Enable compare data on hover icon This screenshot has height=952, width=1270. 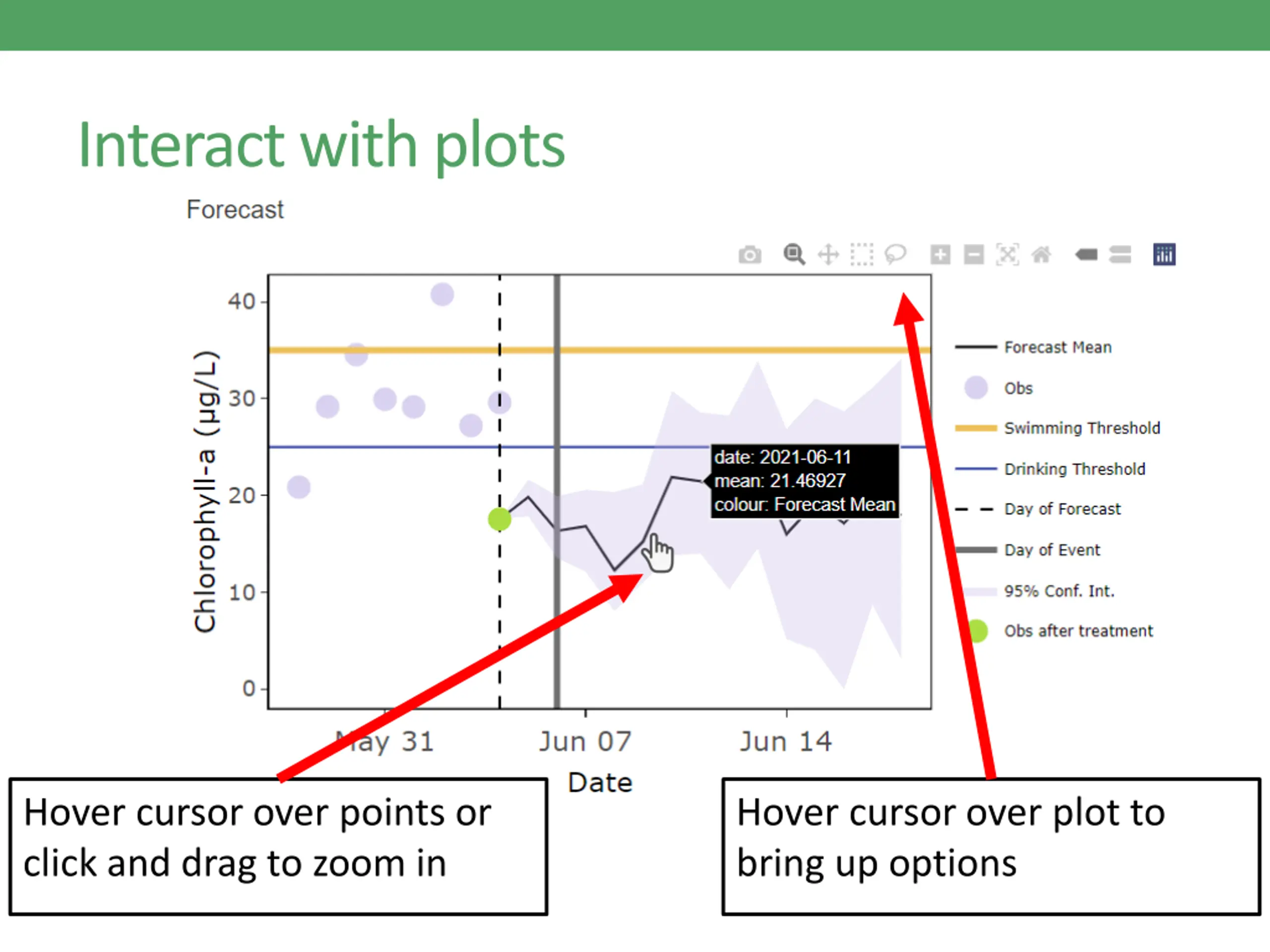coord(1120,254)
